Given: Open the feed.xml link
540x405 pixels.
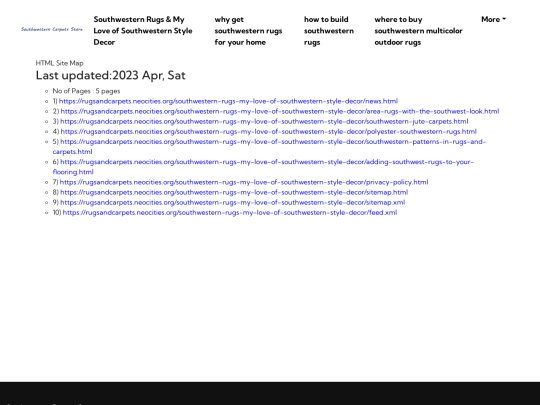Looking at the screenshot, I should pyautogui.click(x=230, y=212).
